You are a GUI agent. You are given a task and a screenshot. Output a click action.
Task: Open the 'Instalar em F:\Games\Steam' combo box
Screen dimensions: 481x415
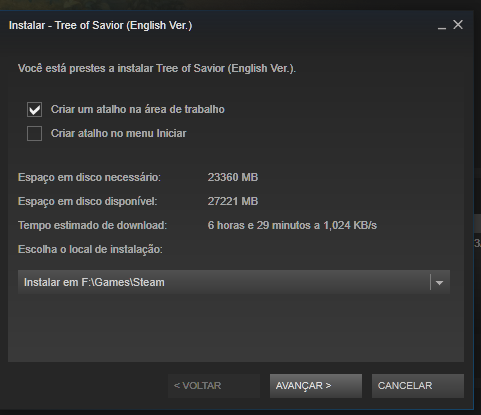(x=234, y=282)
